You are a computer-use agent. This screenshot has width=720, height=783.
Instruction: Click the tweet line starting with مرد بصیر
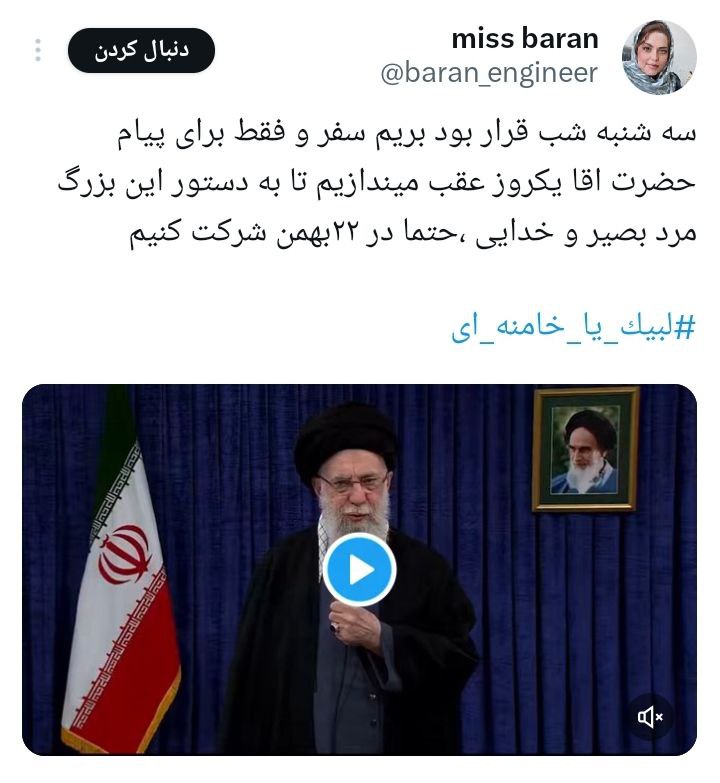pyautogui.click(x=412, y=232)
